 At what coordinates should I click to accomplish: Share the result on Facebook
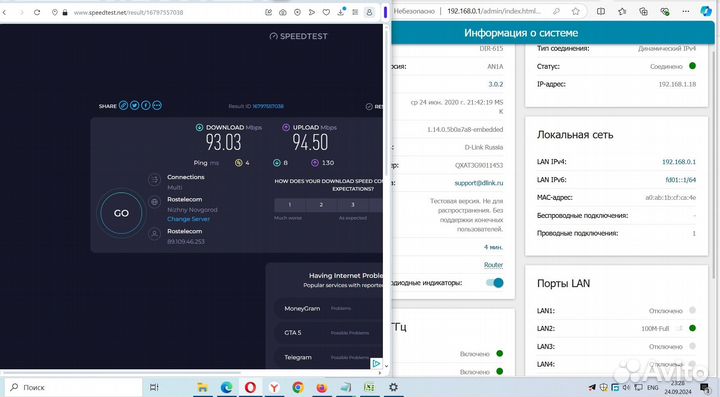click(x=146, y=106)
